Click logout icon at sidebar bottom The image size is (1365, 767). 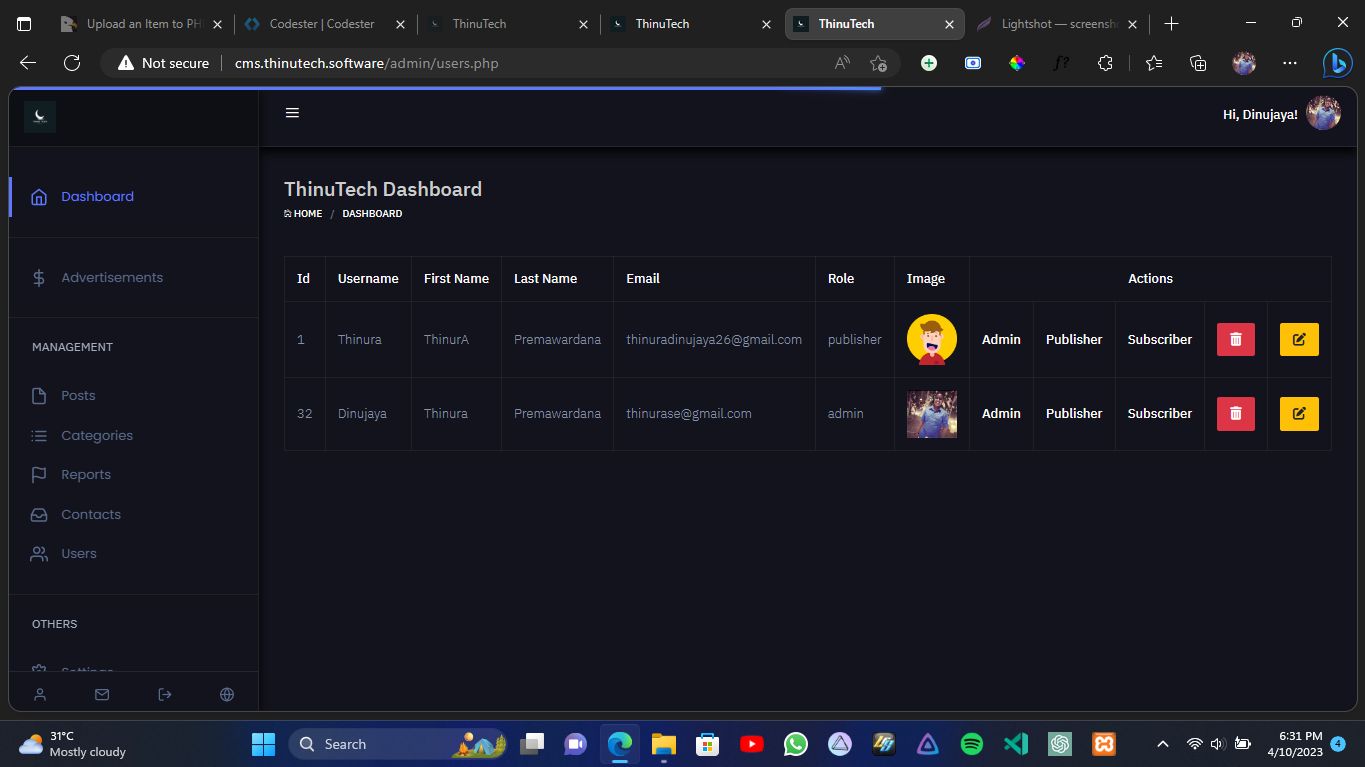[165, 694]
